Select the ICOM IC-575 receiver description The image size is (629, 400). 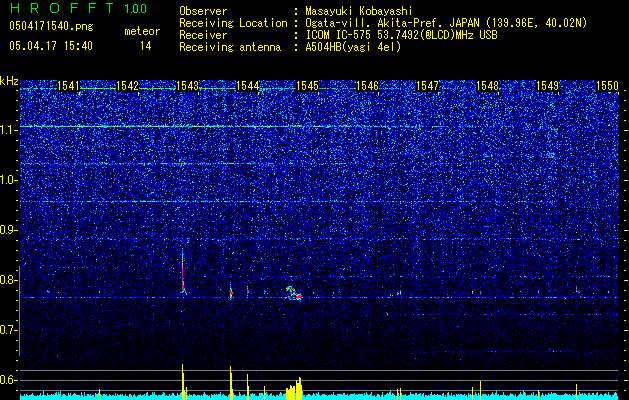pos(401,35)
